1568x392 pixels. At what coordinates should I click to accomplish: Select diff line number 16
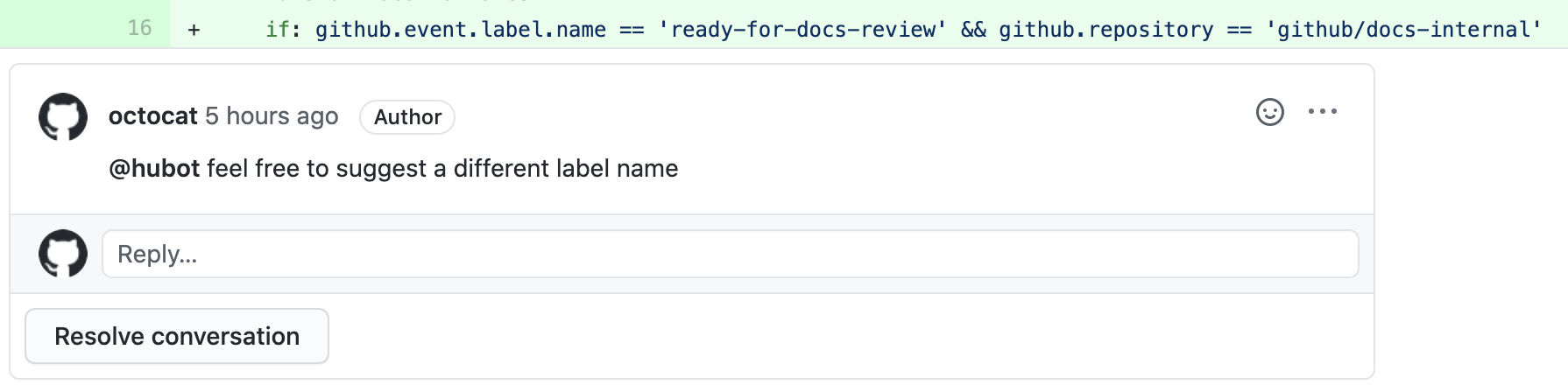[x=139, y=28]
